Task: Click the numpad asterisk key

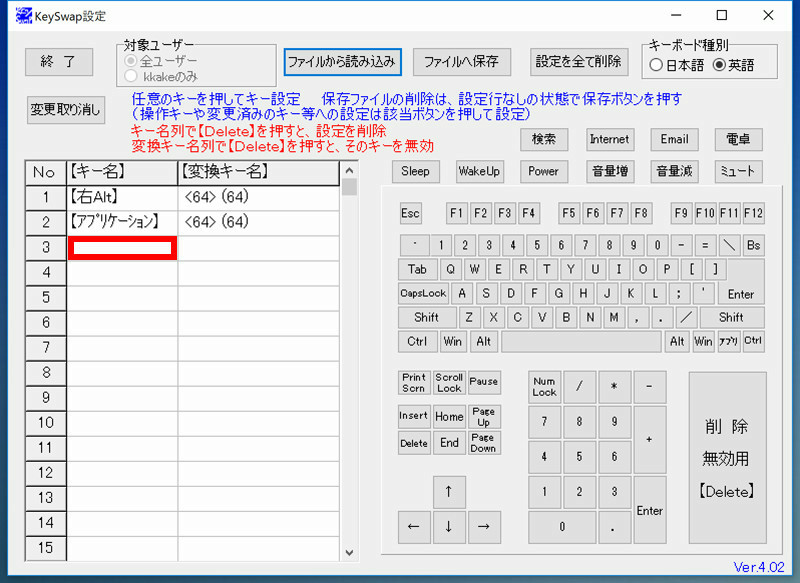Action: pos(614,387)
